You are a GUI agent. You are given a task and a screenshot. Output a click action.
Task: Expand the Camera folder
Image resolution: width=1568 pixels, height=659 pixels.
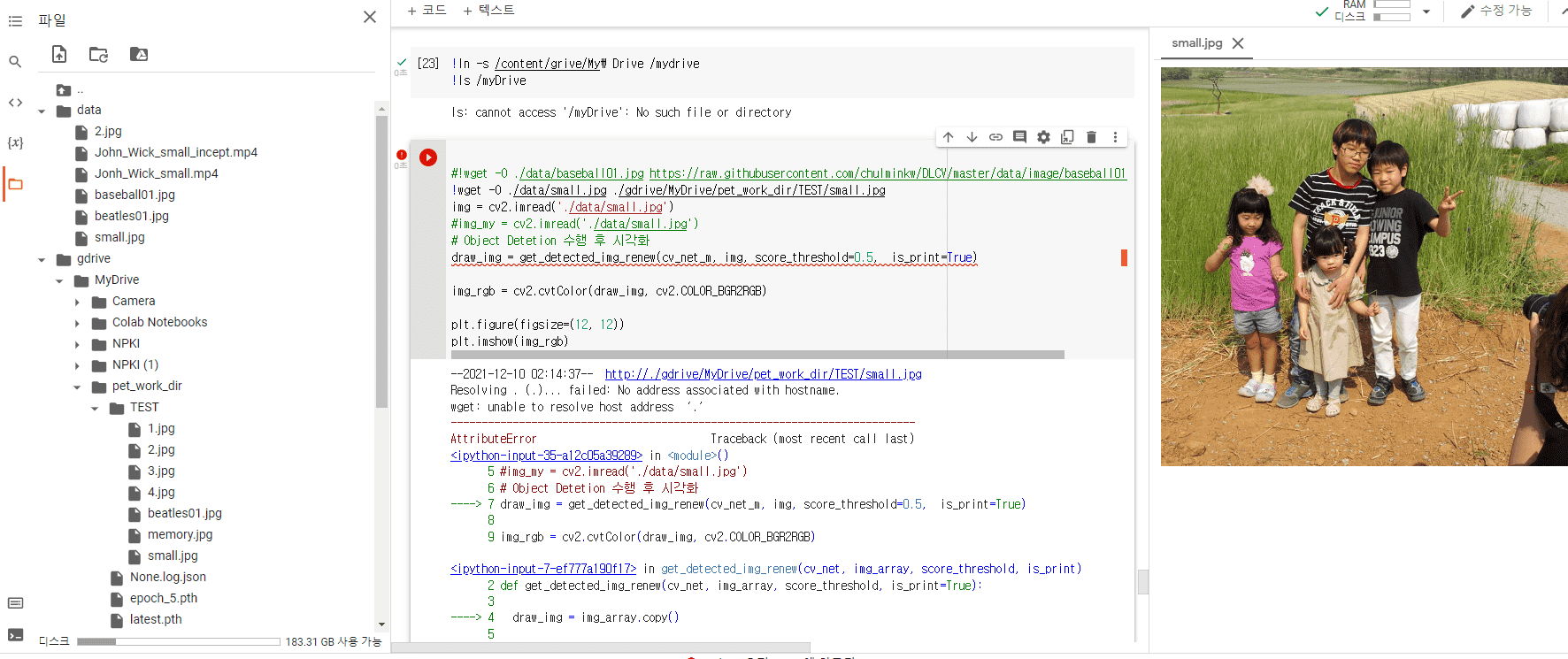(x=77, y=303)
